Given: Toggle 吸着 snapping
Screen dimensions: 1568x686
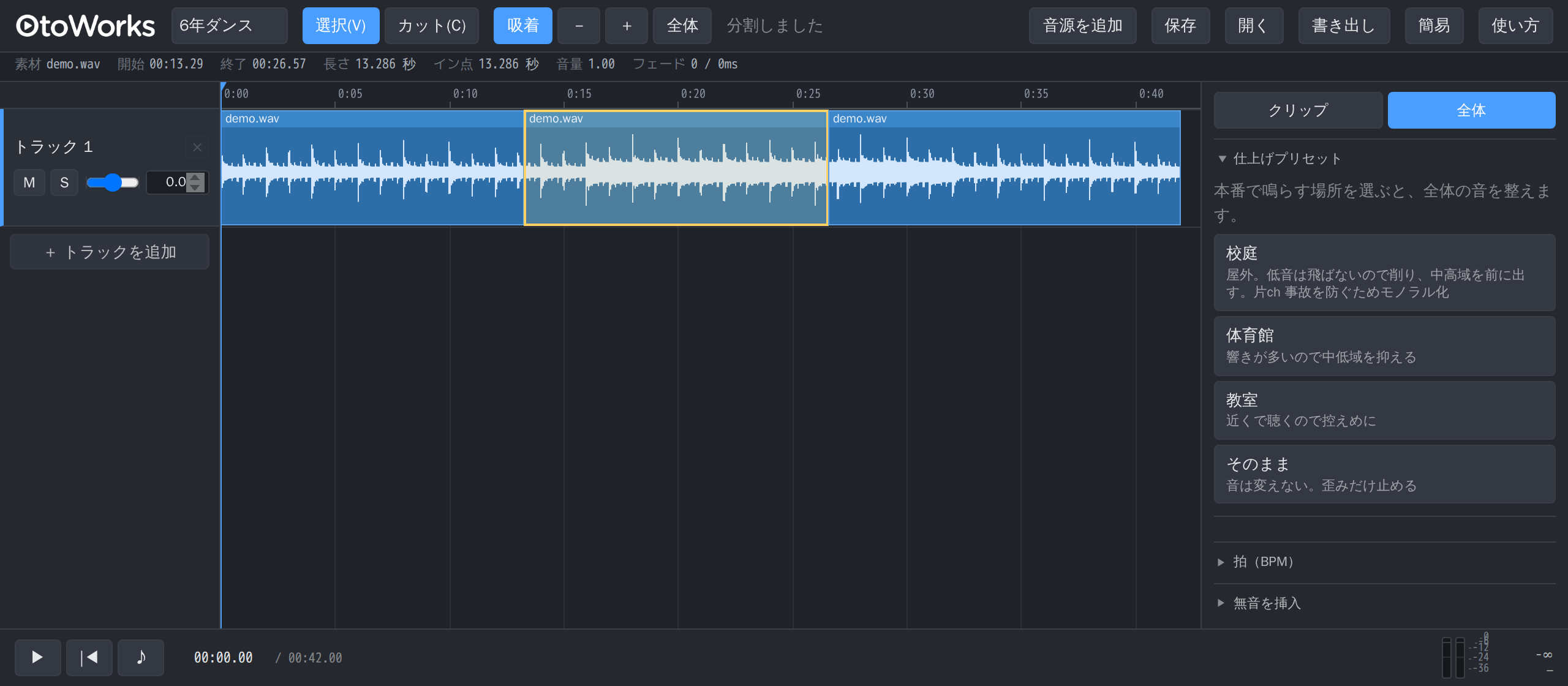Looking at the screenshot, I should [522, 26].
